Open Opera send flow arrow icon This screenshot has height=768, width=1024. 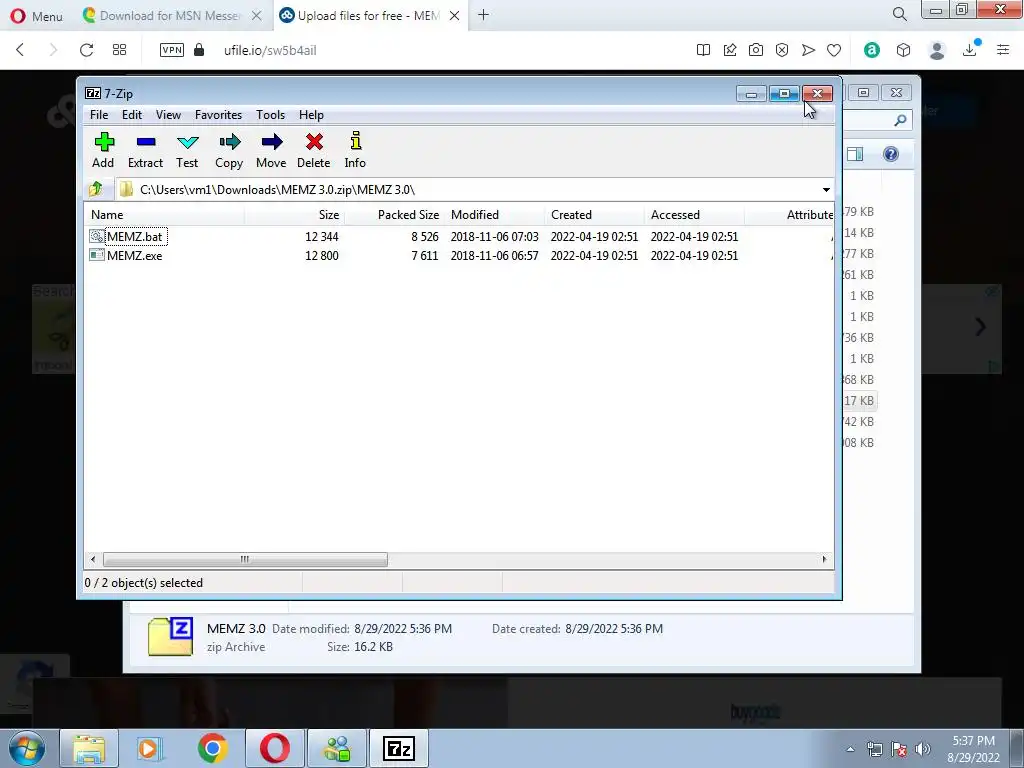(x=808, y=50)
